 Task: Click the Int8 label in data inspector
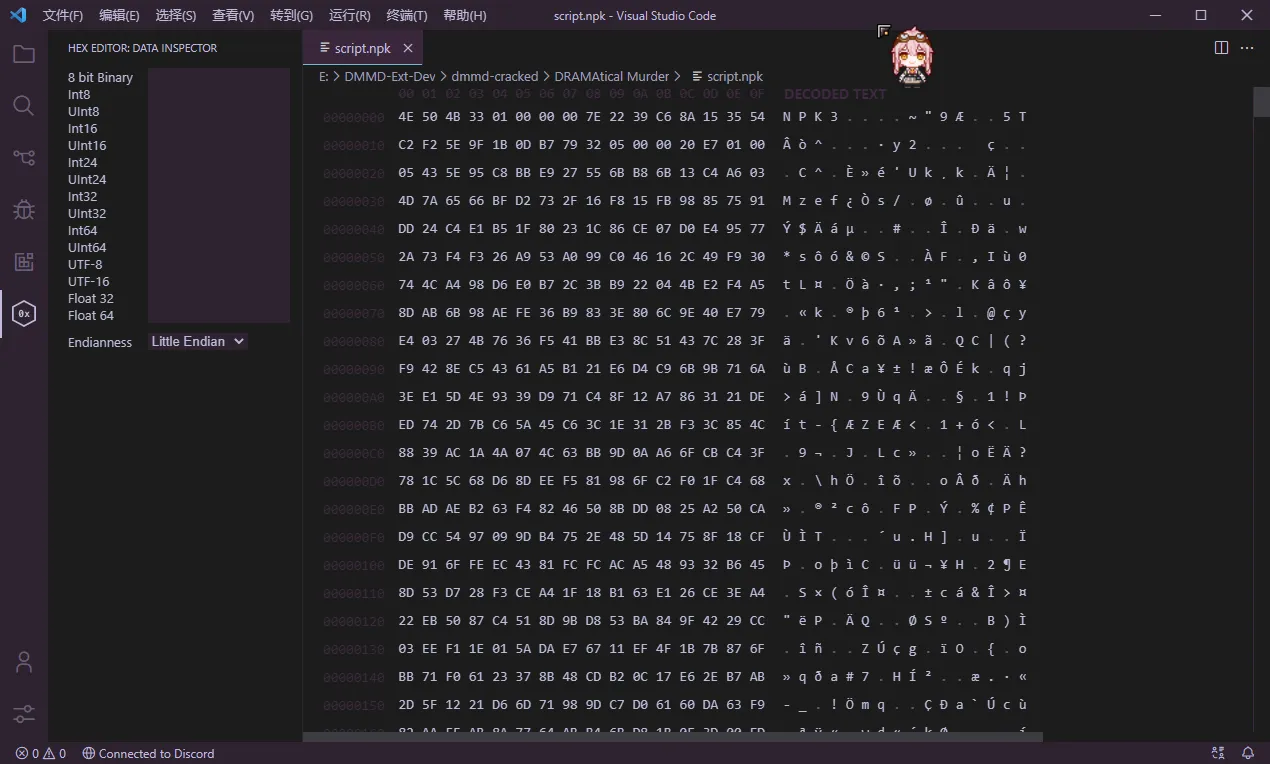click(x=79, y=94)
